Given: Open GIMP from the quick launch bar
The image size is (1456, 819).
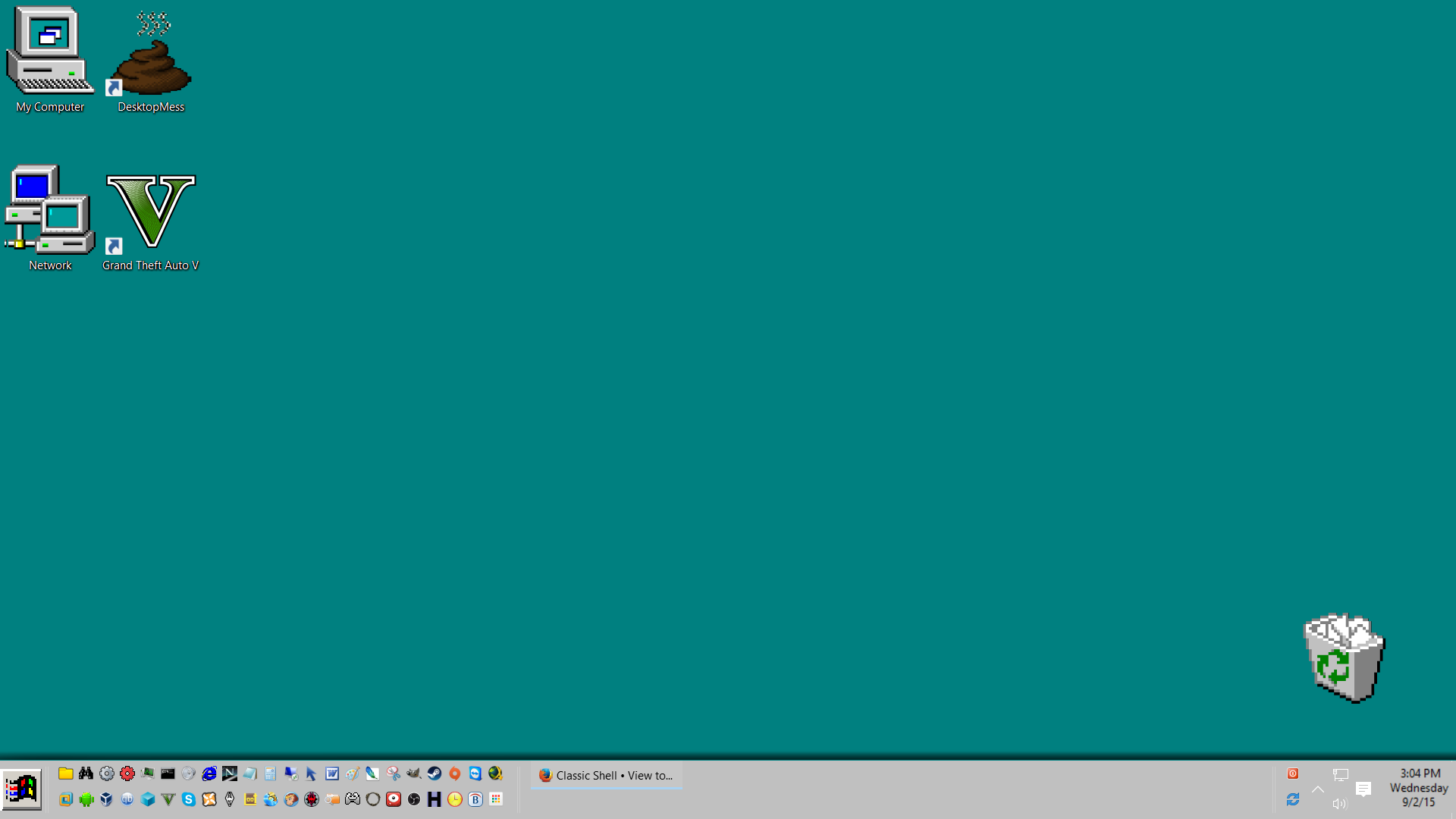Looking at the screenshot, I should (x=413, y=773).
